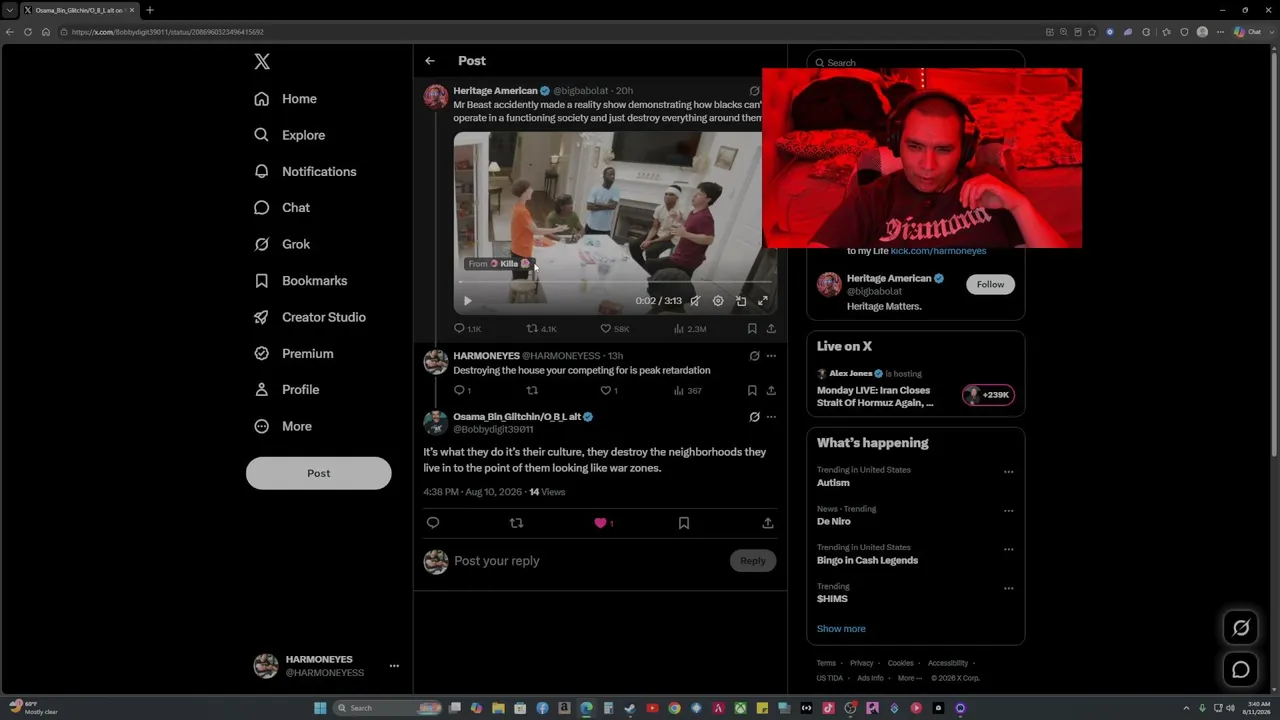
Task: Toggle like on the HARMONEYES reply
Action: coord(605,390)
